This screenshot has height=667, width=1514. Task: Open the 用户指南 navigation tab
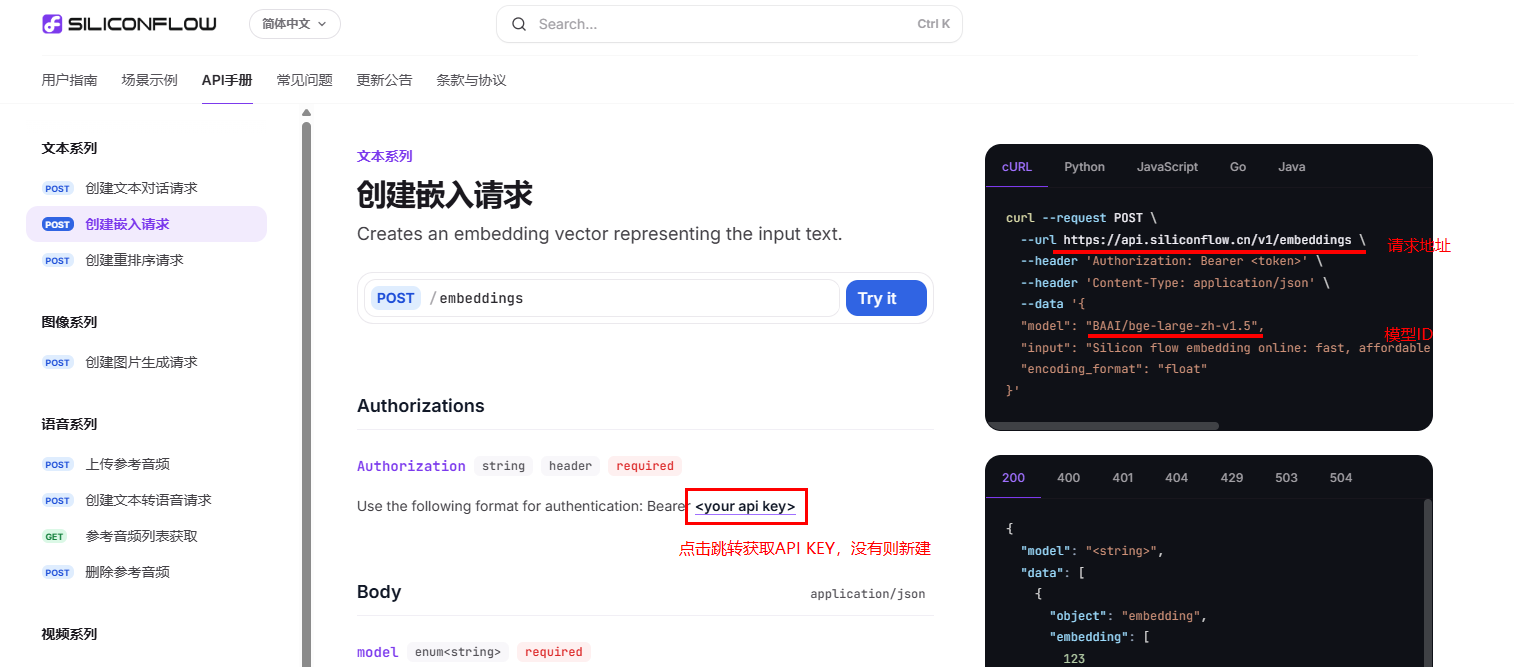pyautogui.click(x=69, y=80)
